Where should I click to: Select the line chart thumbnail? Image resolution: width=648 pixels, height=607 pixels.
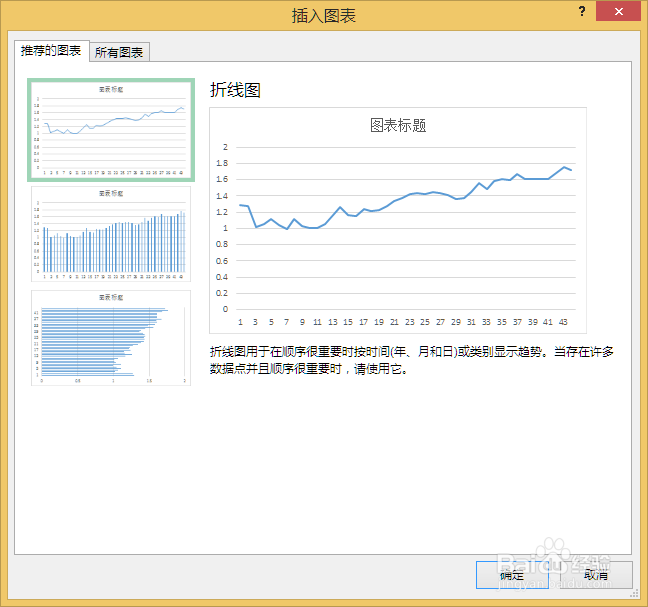(111, 130)
